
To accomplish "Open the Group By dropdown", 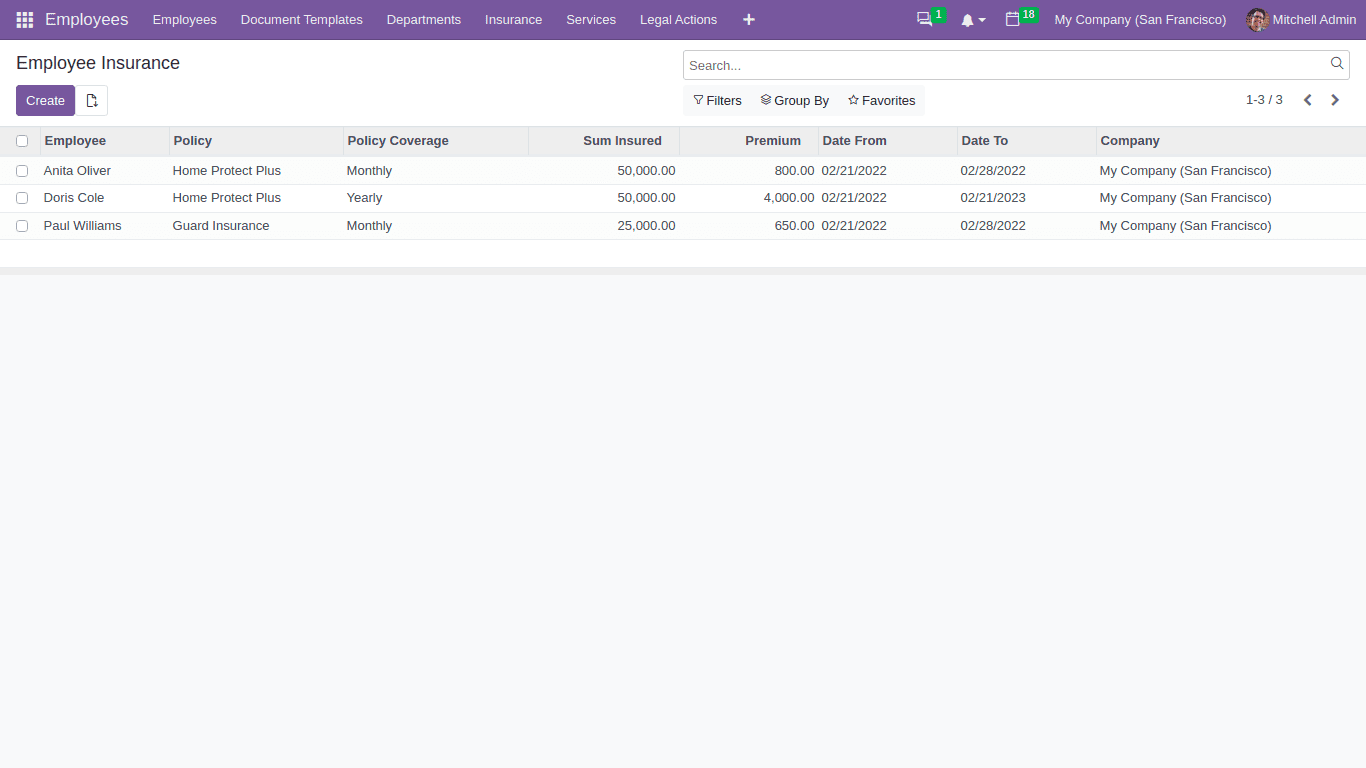I will pyautogui.click(x=795, y=100).
